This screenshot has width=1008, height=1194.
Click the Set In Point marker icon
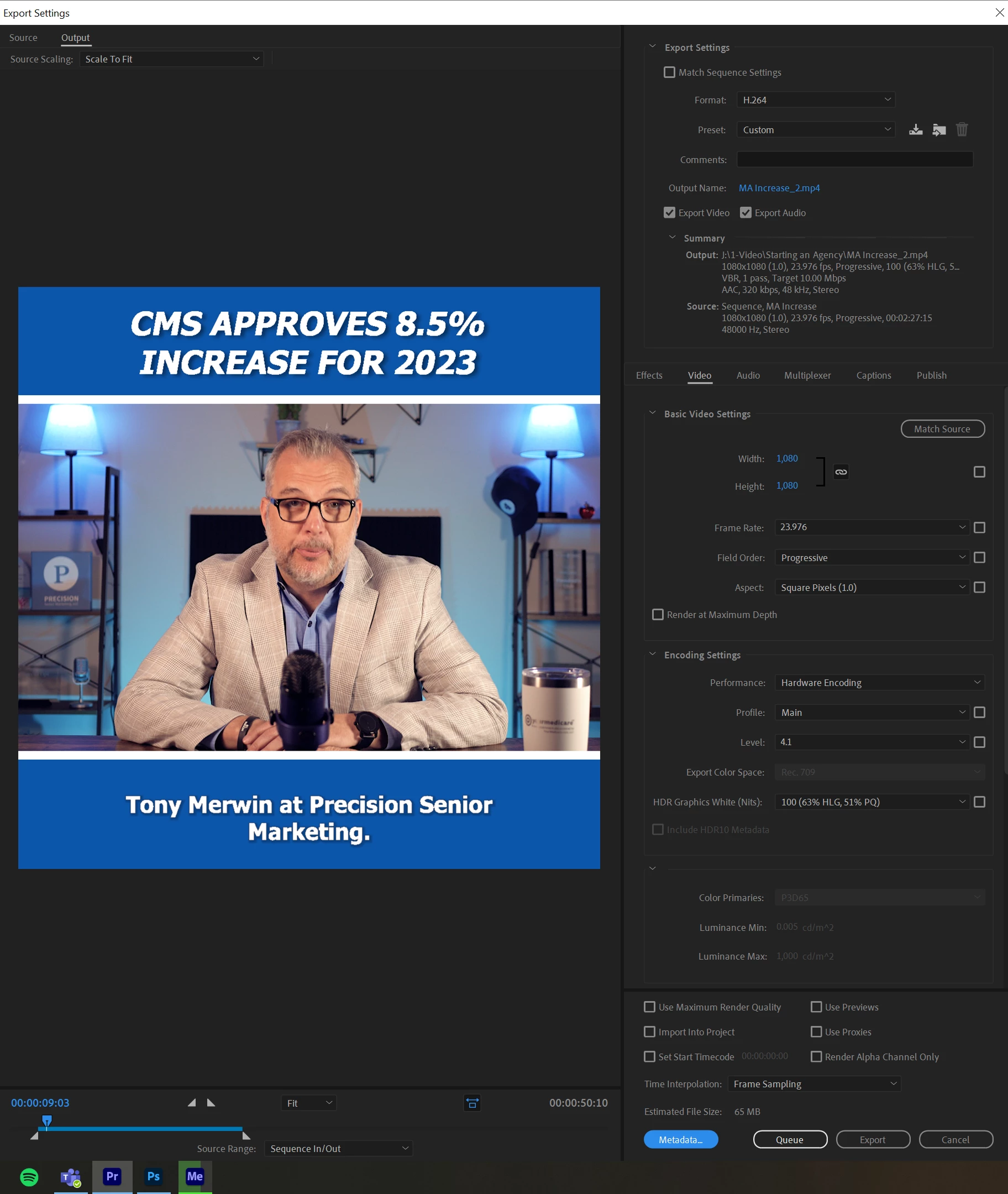tap(192, 1102)
